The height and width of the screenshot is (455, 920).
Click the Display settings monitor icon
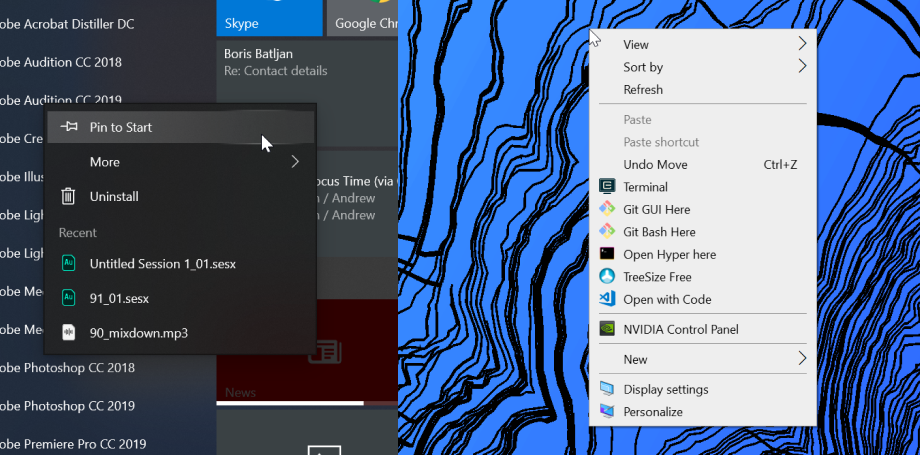(x=607, y=389)
